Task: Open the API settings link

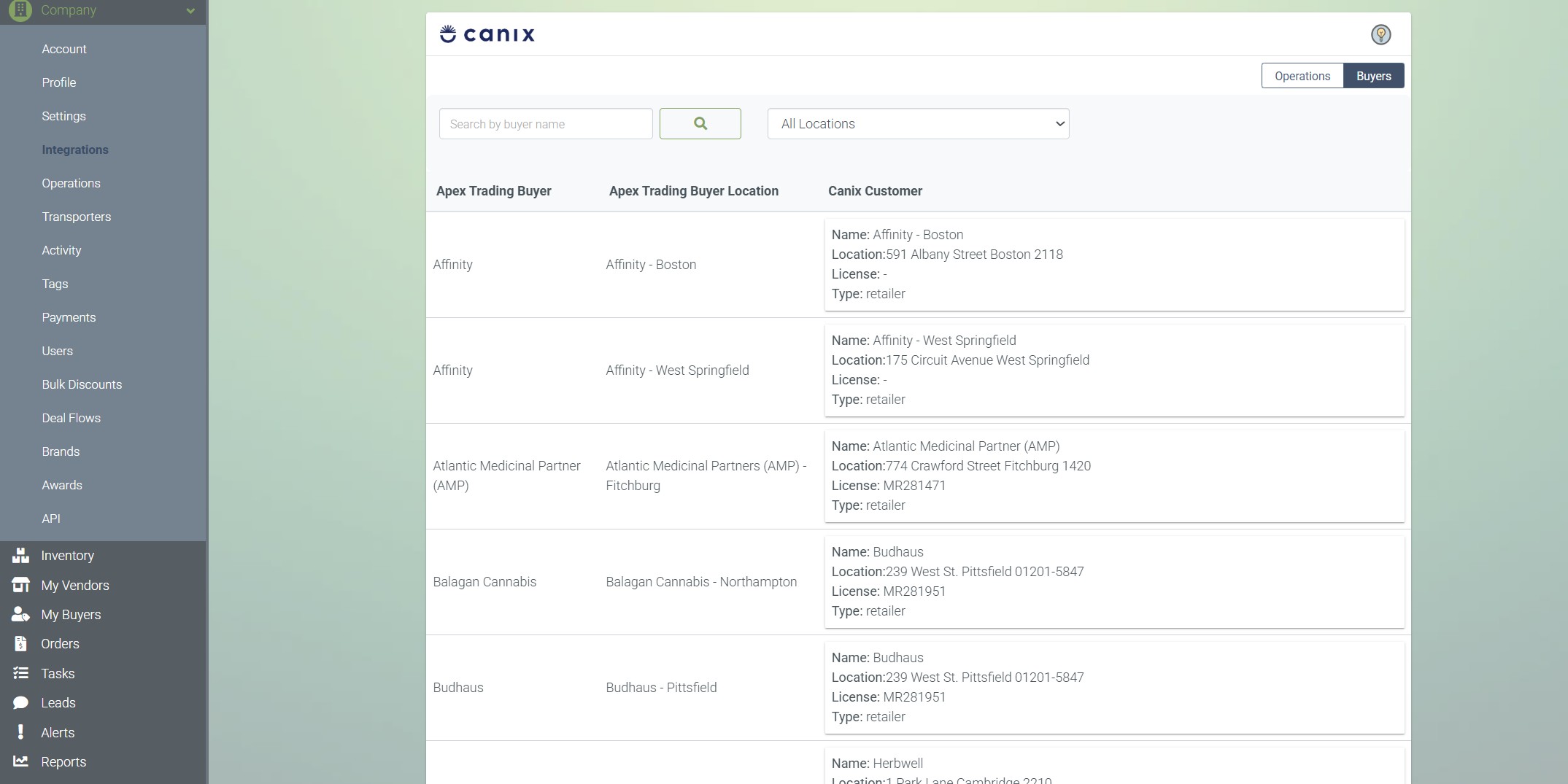Action: [x=51, y=519]
